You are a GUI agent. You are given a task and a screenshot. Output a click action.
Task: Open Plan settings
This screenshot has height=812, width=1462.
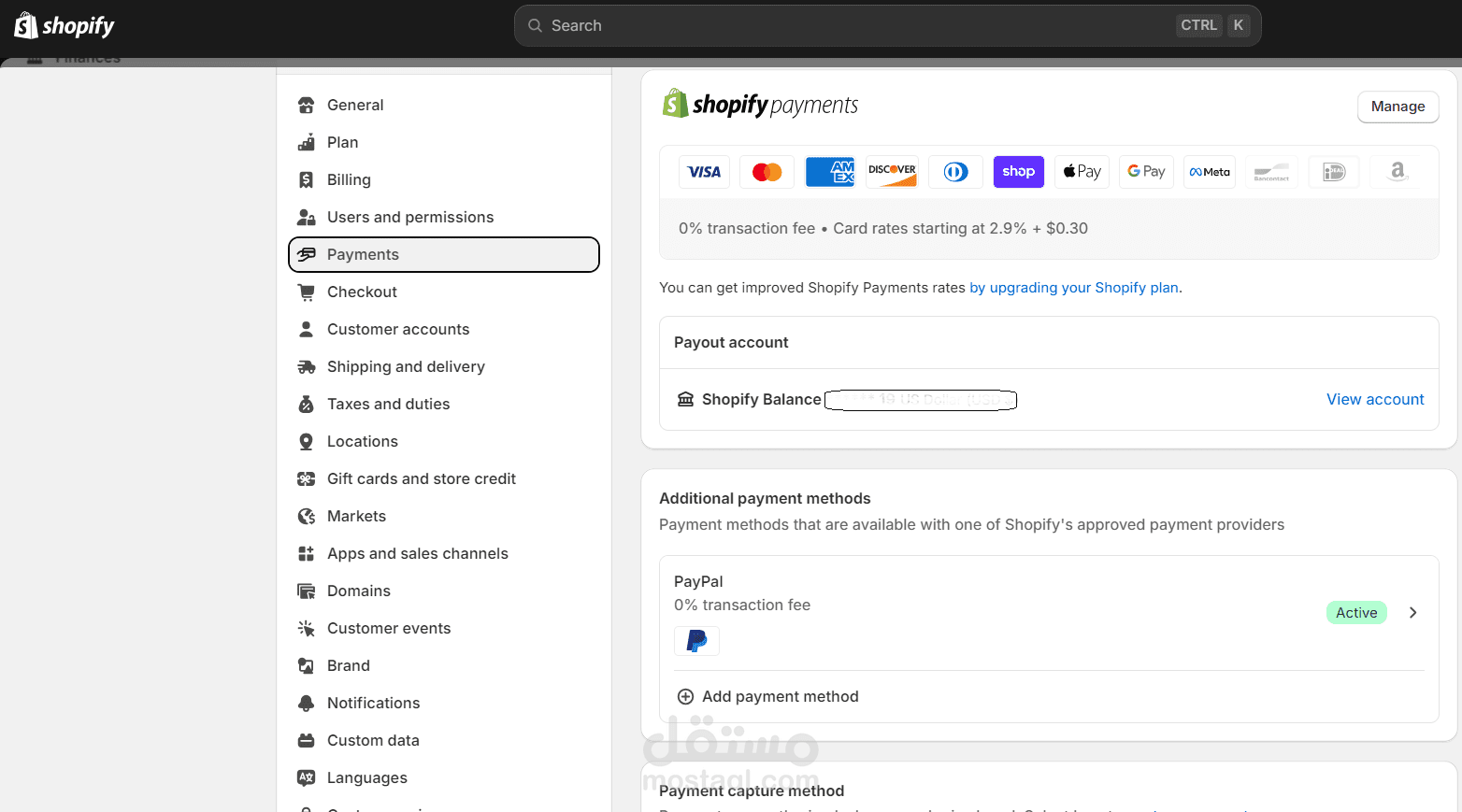pos(444,142)
